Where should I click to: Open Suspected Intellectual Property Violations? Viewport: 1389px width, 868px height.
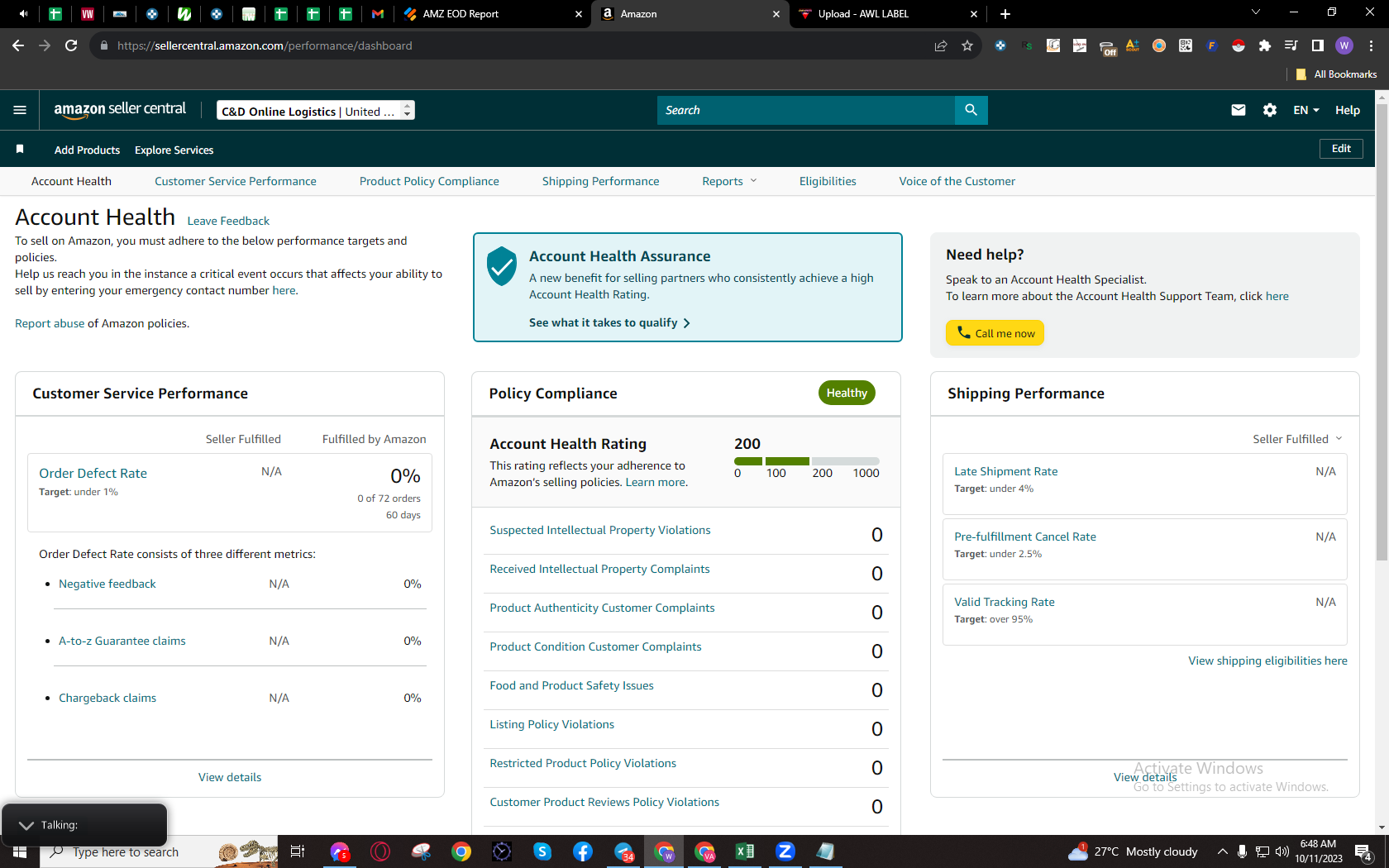[600, 530]
